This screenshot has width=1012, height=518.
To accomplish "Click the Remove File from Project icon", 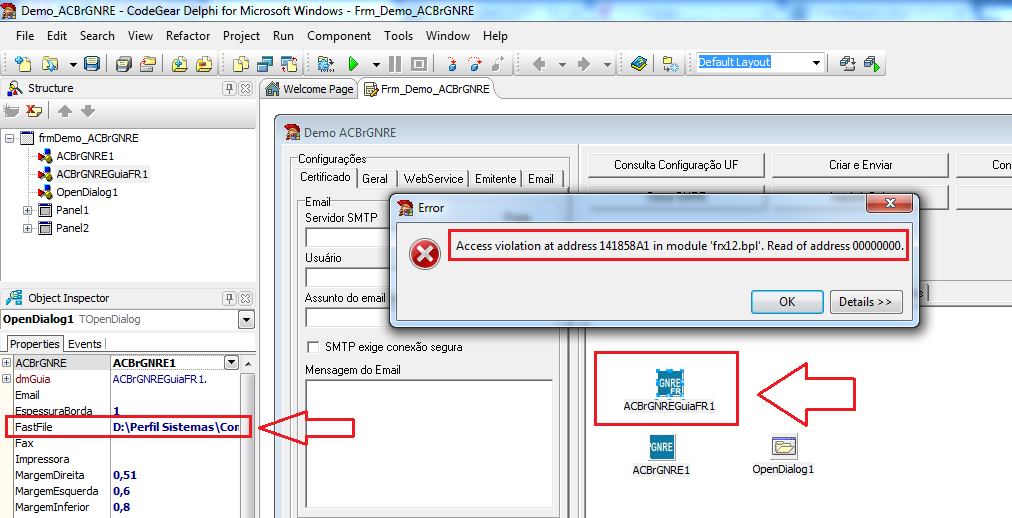I will tap(204, 63).
